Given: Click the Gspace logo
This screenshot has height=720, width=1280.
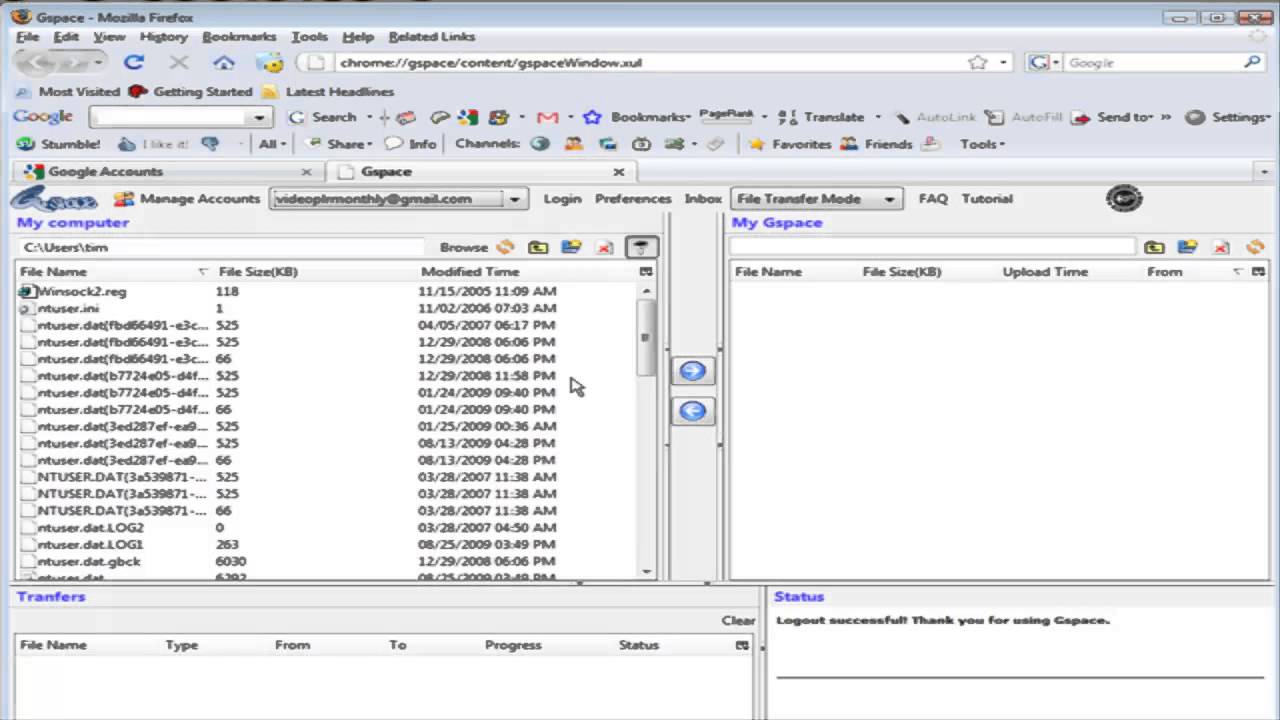Looking at the screenshot, I should pos(53,198).
